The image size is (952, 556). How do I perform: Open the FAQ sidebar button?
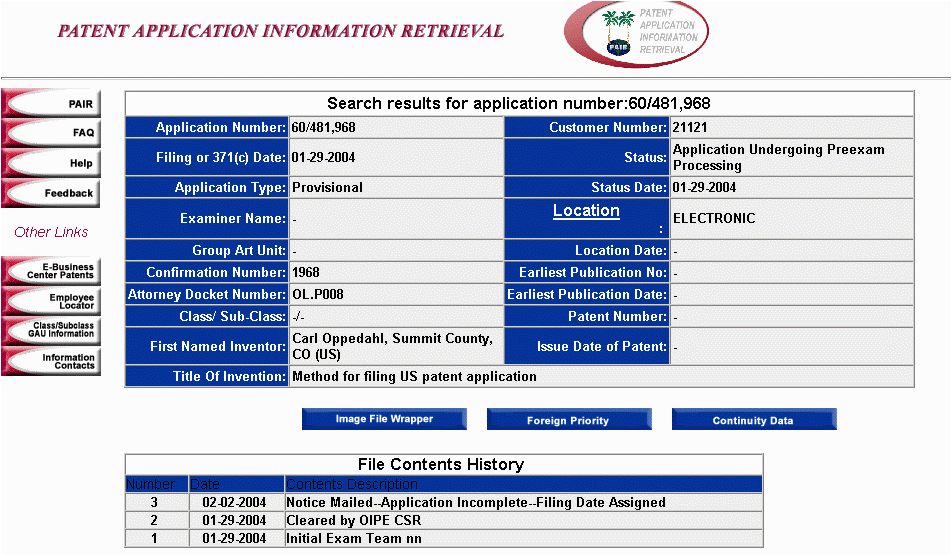coord(51,133)
